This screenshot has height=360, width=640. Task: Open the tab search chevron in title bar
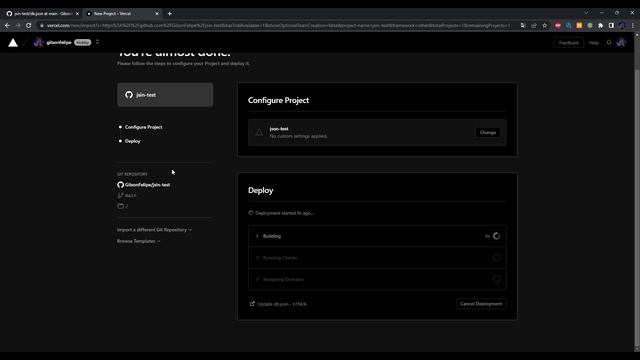pyautogui.click(x=586, y=13)
